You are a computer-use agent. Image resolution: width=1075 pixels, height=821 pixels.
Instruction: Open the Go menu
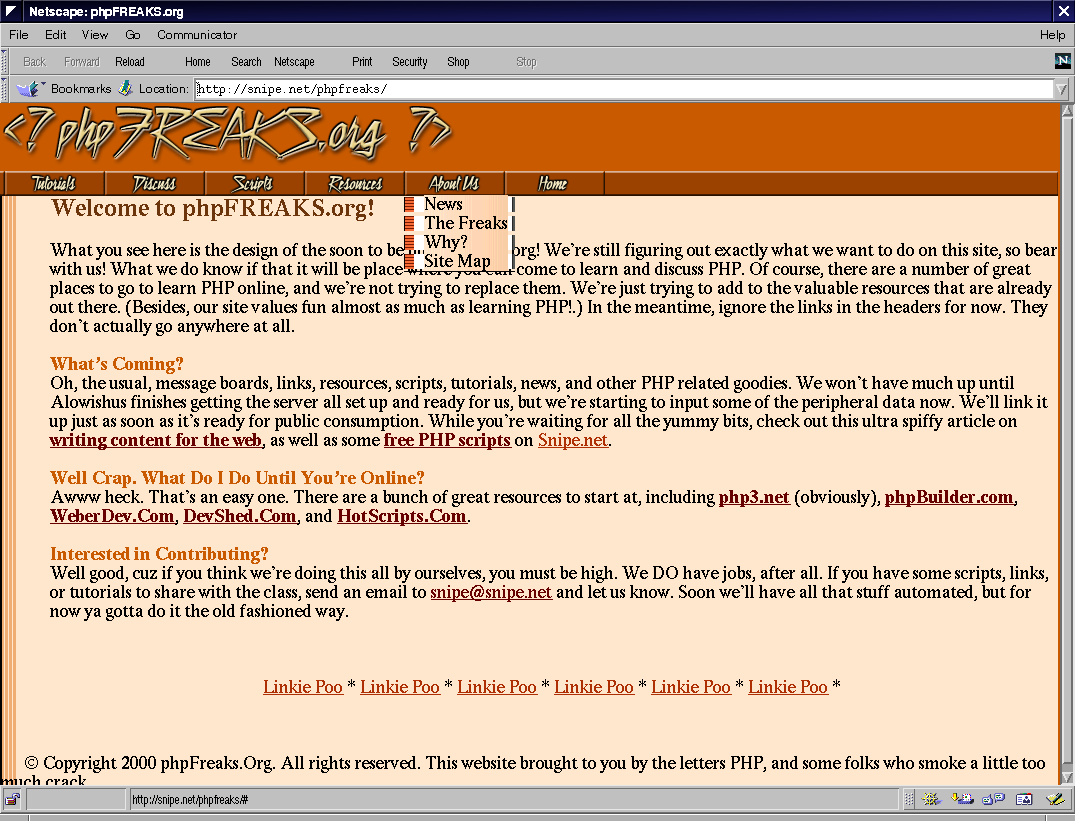click(x=132, y=34)
